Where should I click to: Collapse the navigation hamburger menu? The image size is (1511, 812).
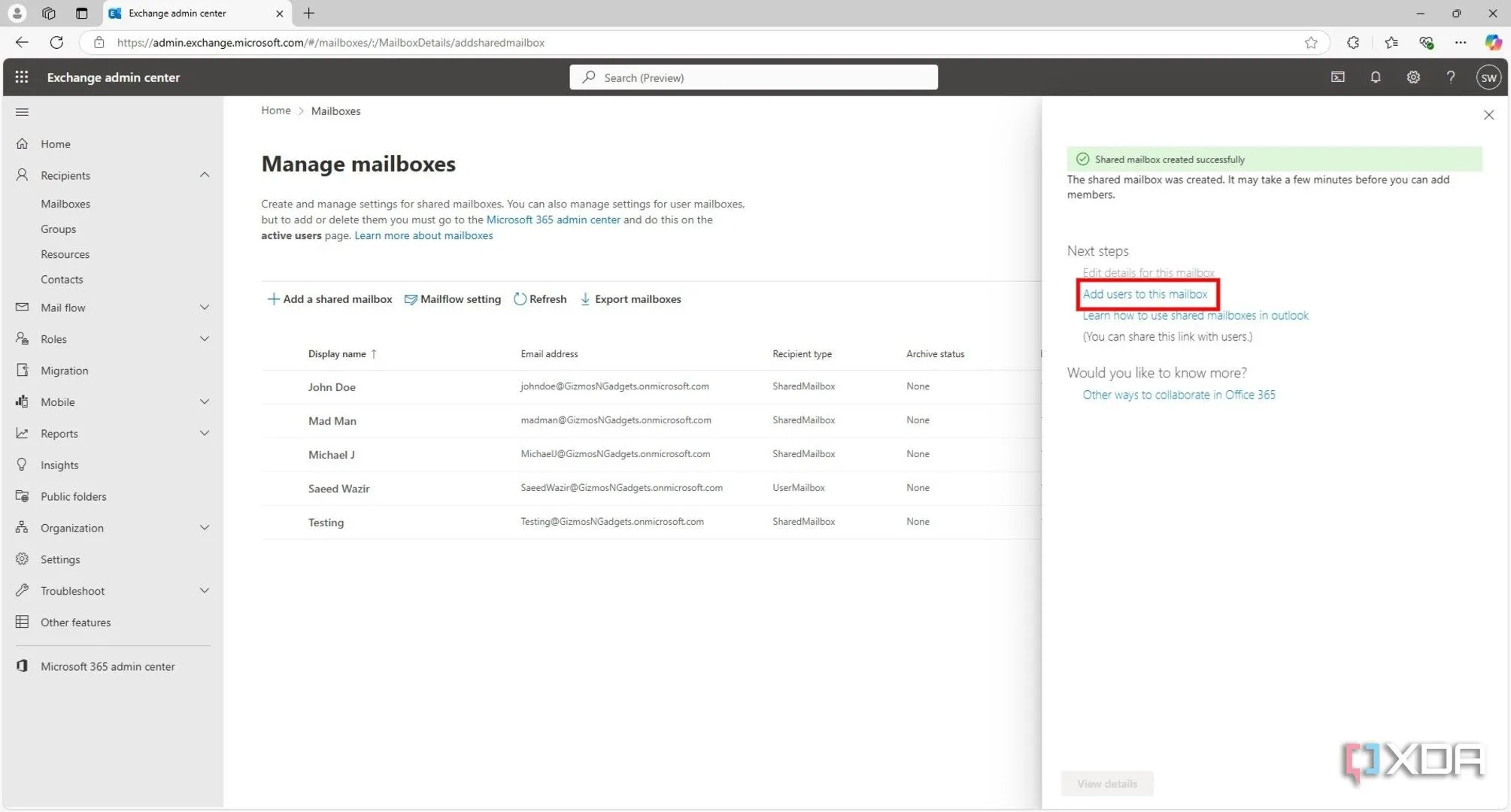pos(22,112)
